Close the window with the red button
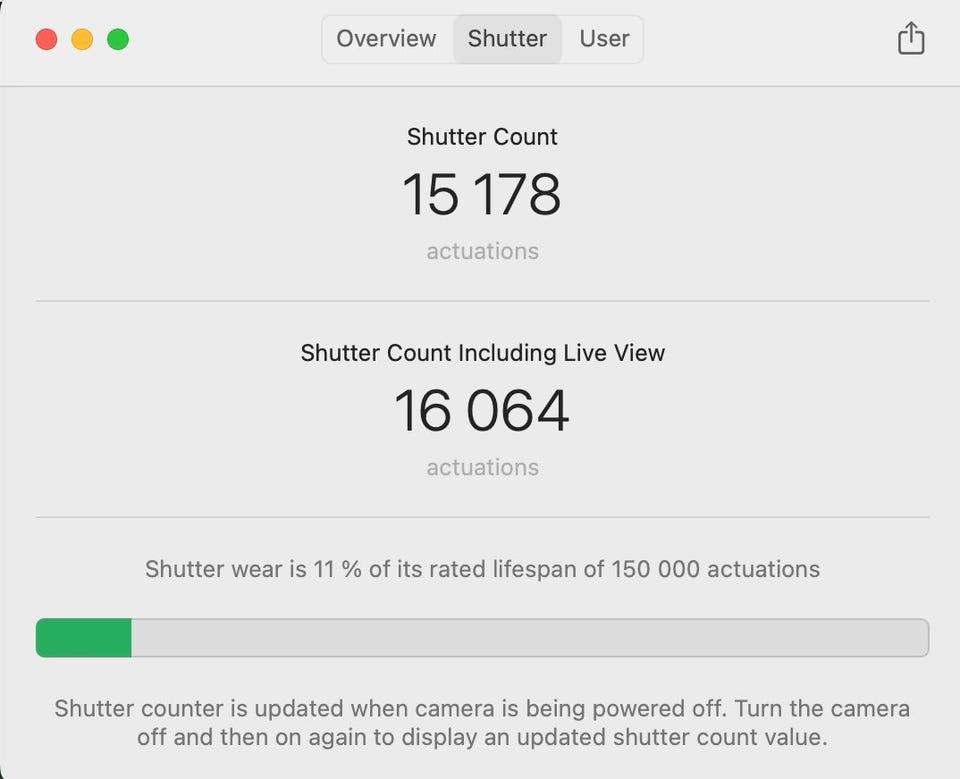This screenshot has width=960, height=779. [x=46, y=39]
